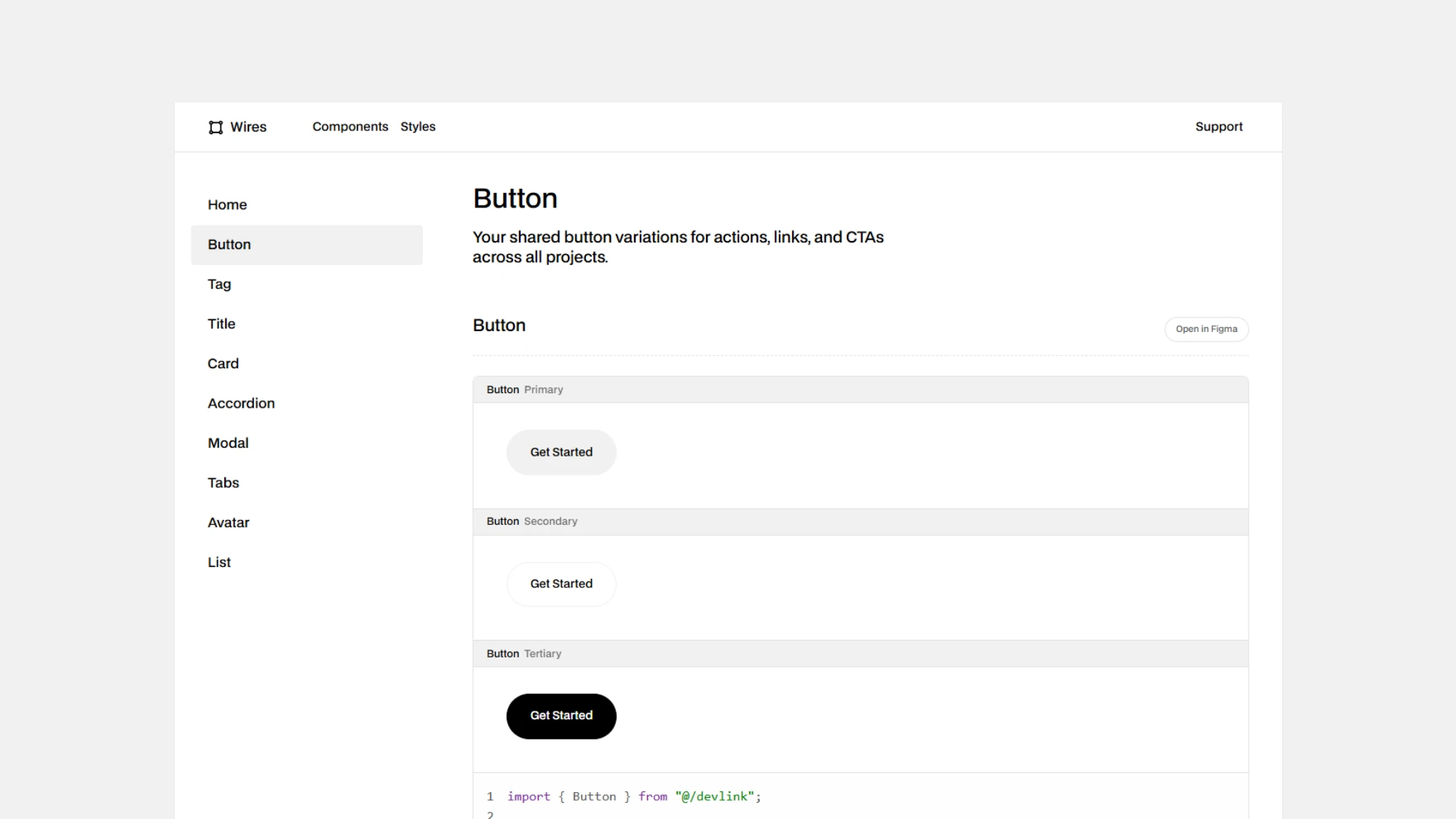Navigate to the Modal component
1456x819 pixels.
pyautogui.click(x=228, y=443)
